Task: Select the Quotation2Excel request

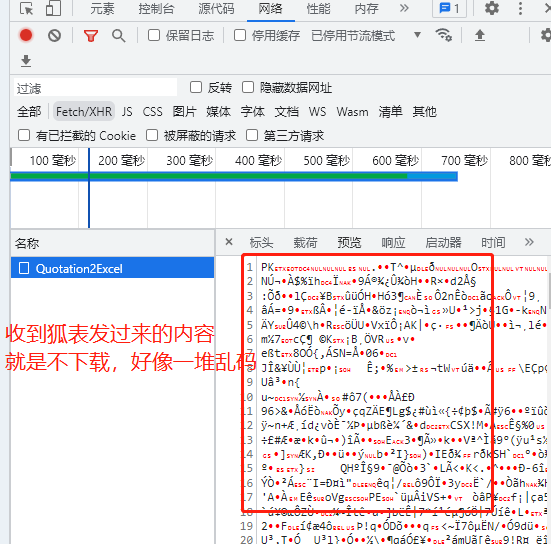Action: click(112, 268)
